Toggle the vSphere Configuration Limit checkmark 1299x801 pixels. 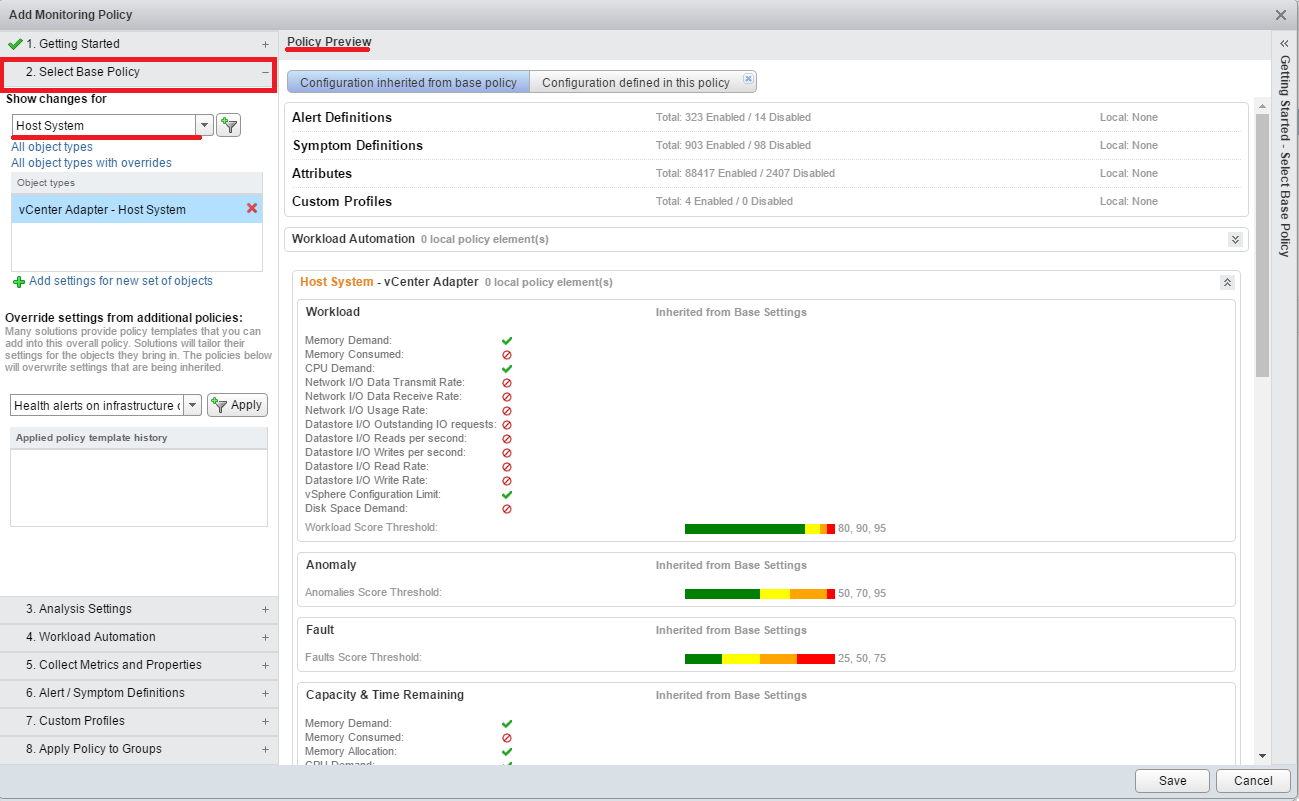tap(506, 495)
